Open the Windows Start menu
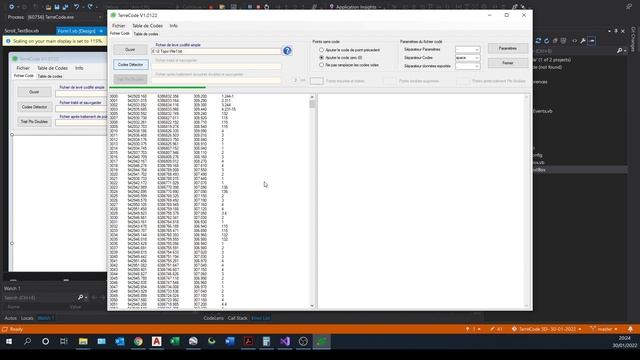 point(9,341)
